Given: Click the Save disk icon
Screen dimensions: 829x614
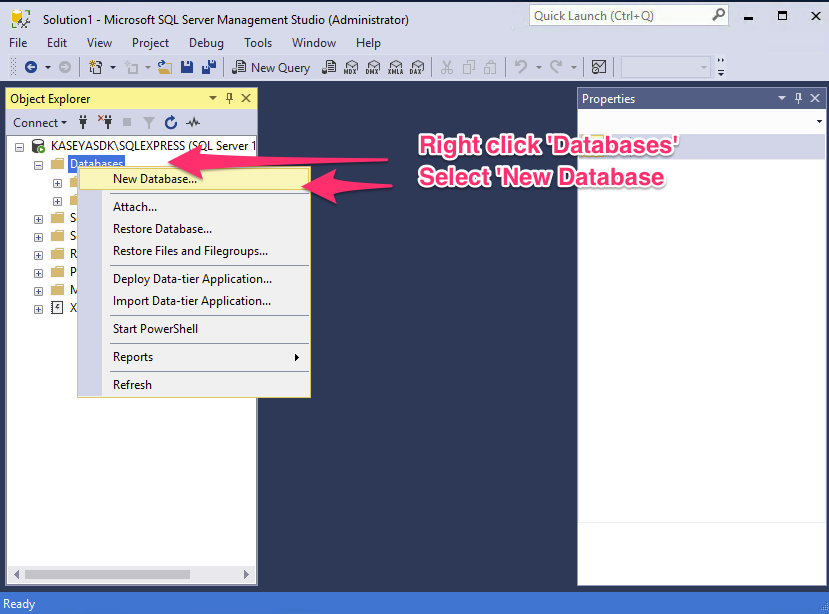Looking at the screenshot, I should [x=187, y=67].
